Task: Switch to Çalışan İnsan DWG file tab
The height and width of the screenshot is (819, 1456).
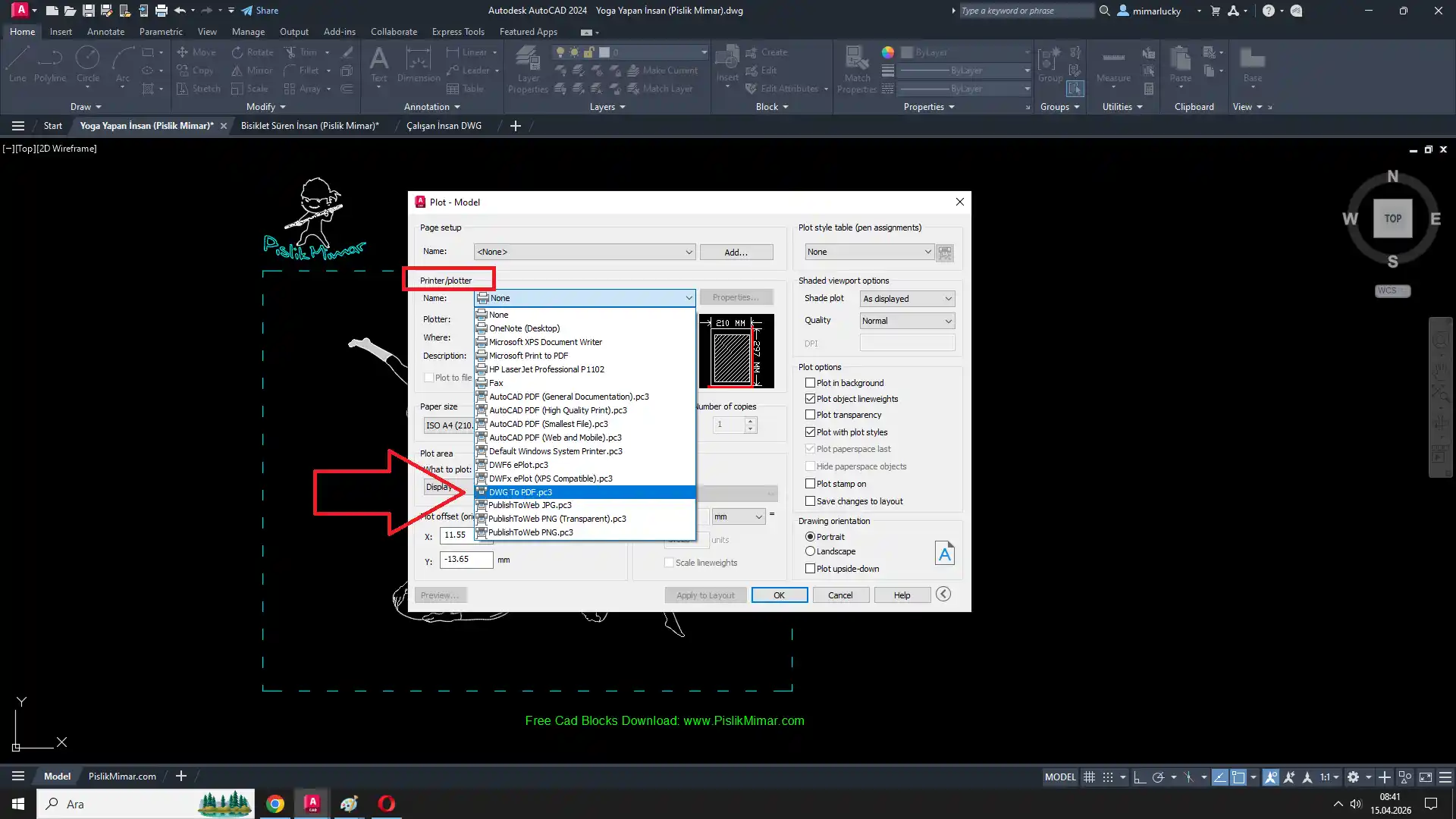Action: pyautogui.click(x=444, y=126)
